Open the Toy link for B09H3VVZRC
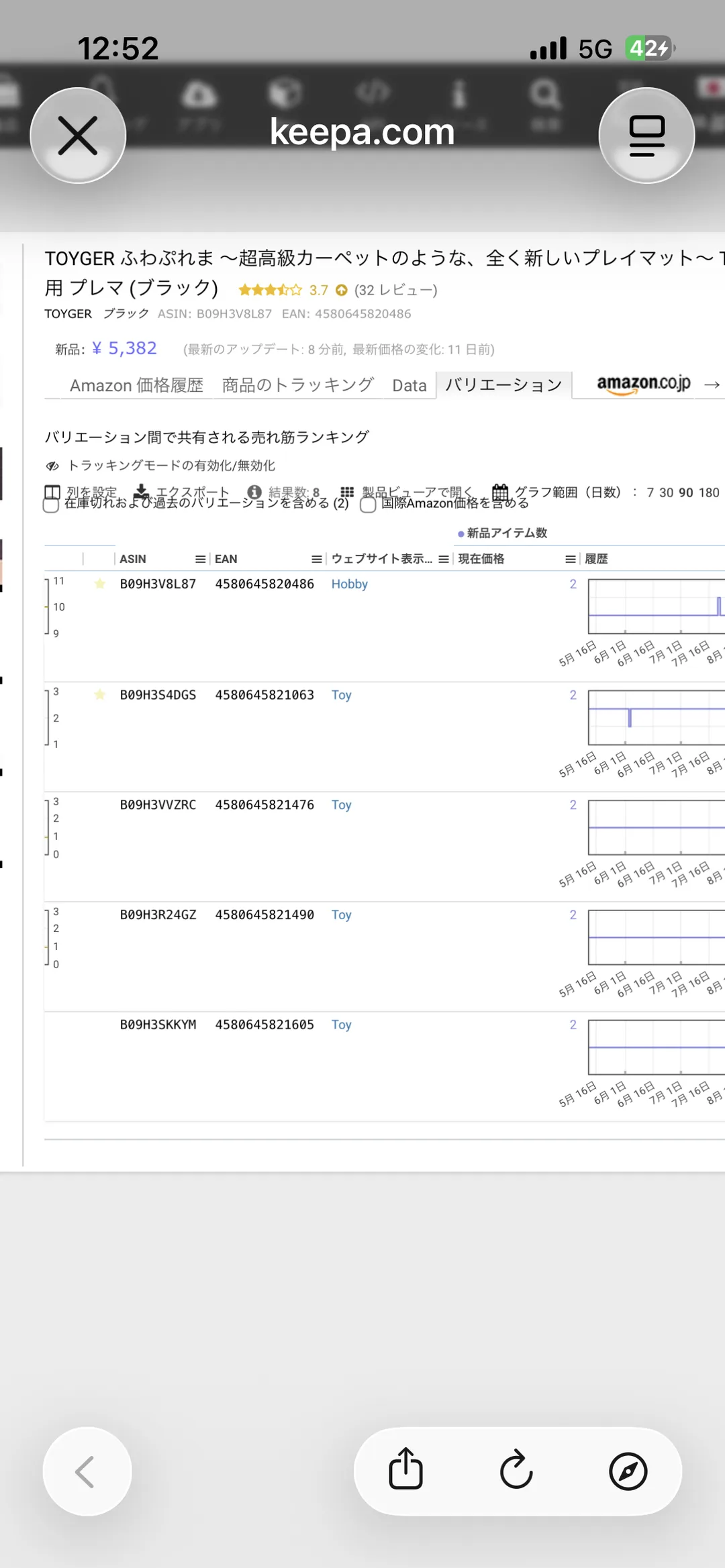Image resolution: width=725 pixels, height=1568 pixels. 341,805
